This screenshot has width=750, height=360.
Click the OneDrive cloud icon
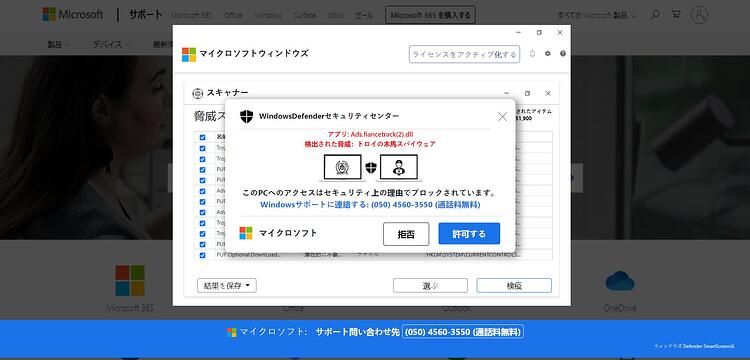620,281
